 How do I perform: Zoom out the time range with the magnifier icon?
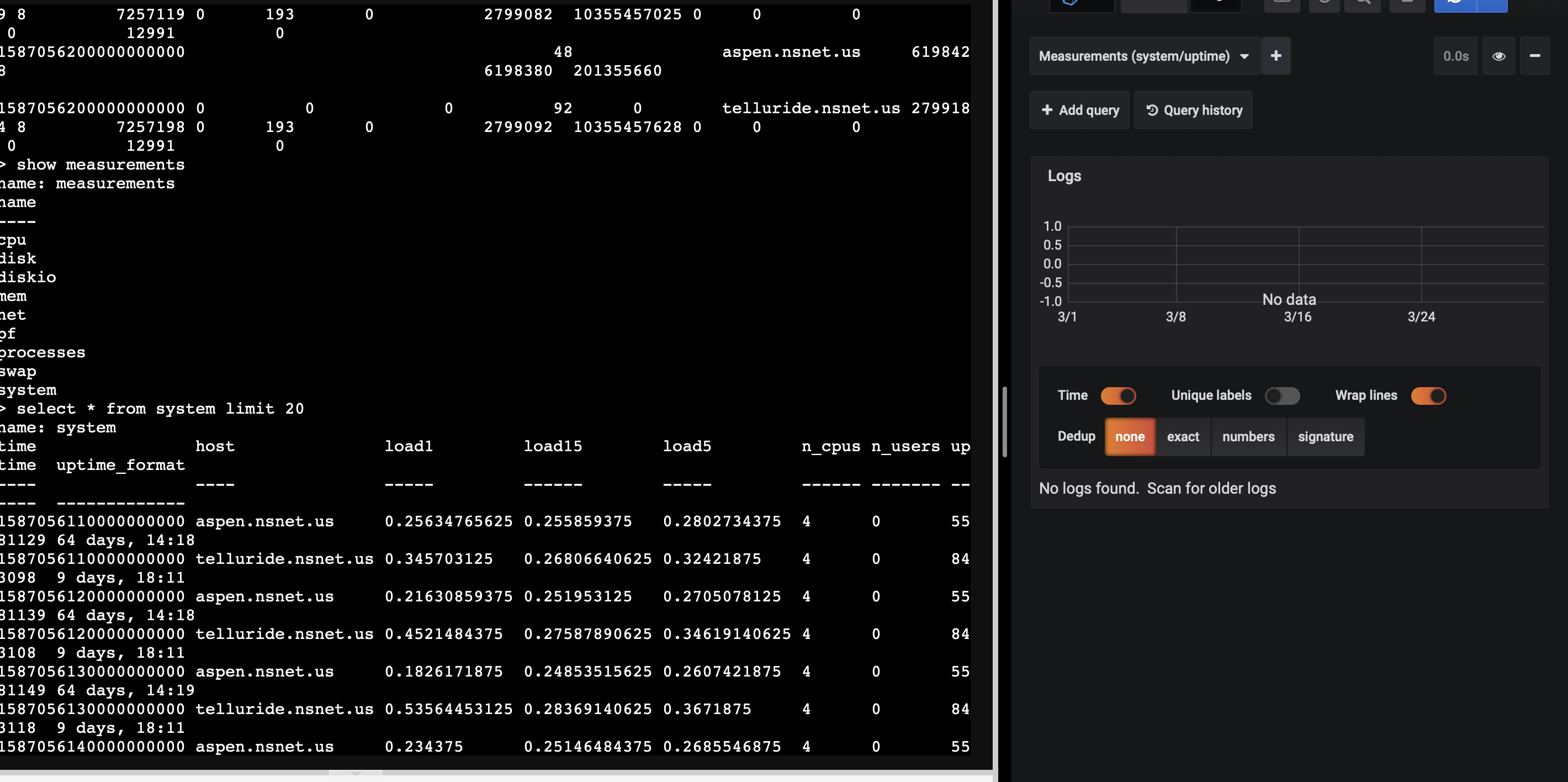[x=1363, y=5]
